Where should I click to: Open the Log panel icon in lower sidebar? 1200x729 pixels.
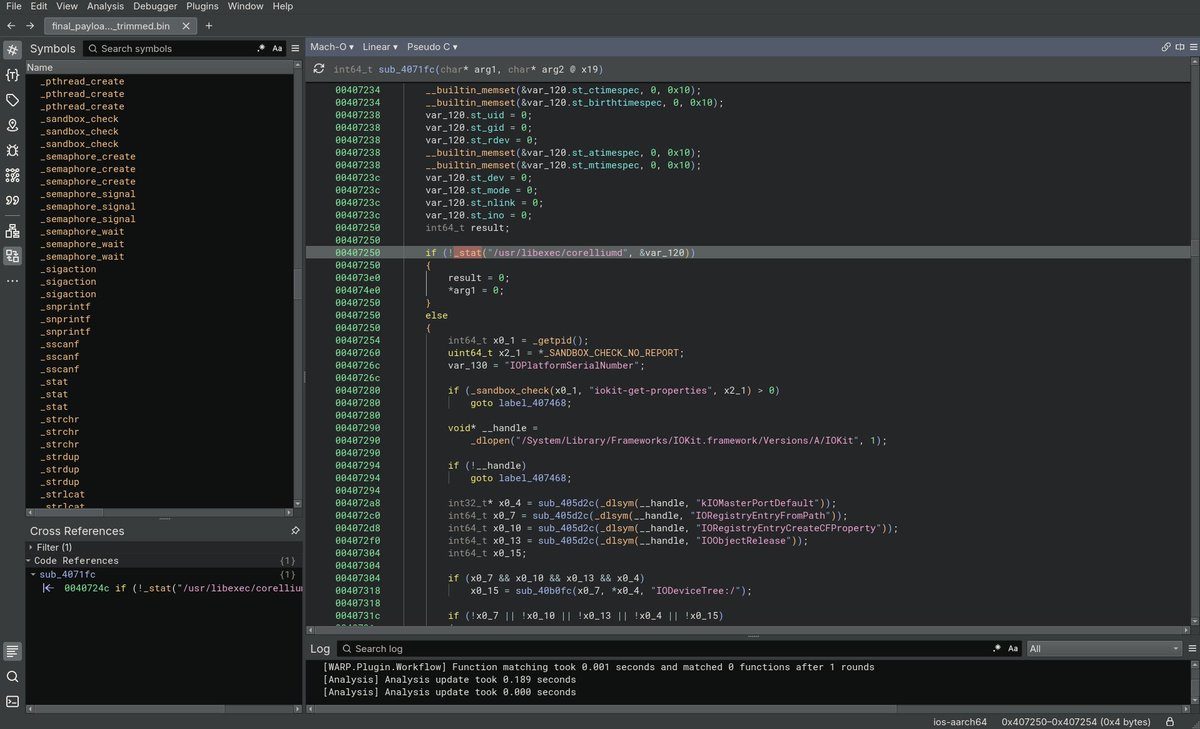click(x=12, y=651)
